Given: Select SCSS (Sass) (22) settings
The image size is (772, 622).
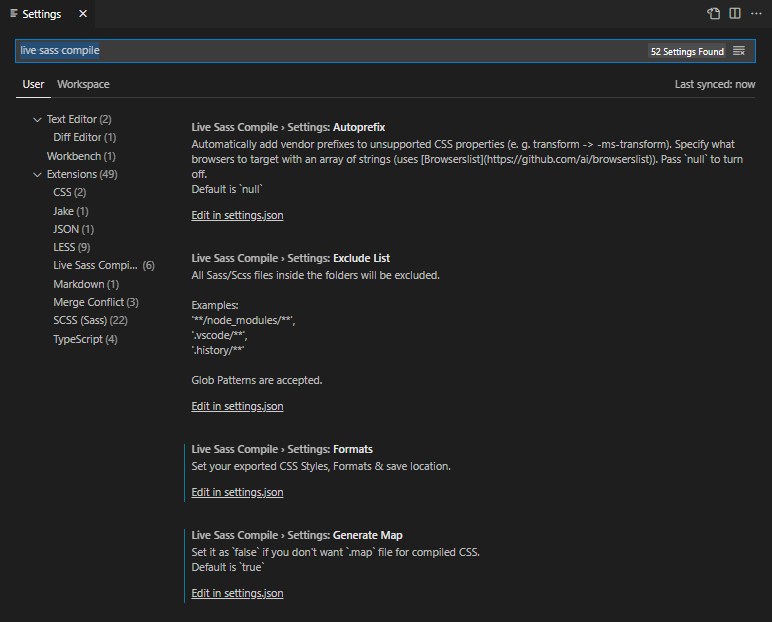Looking at the screenshot, I should tap(91, 321).
